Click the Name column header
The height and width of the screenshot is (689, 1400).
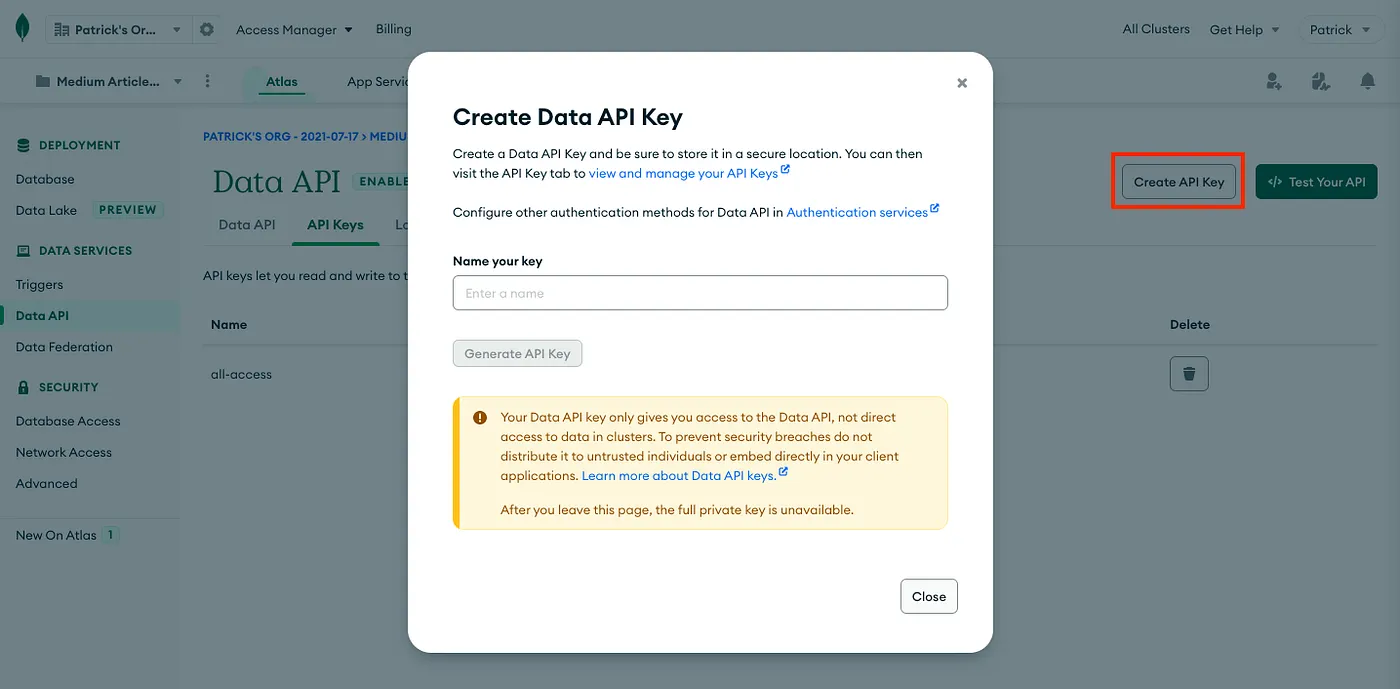(229, 324)
